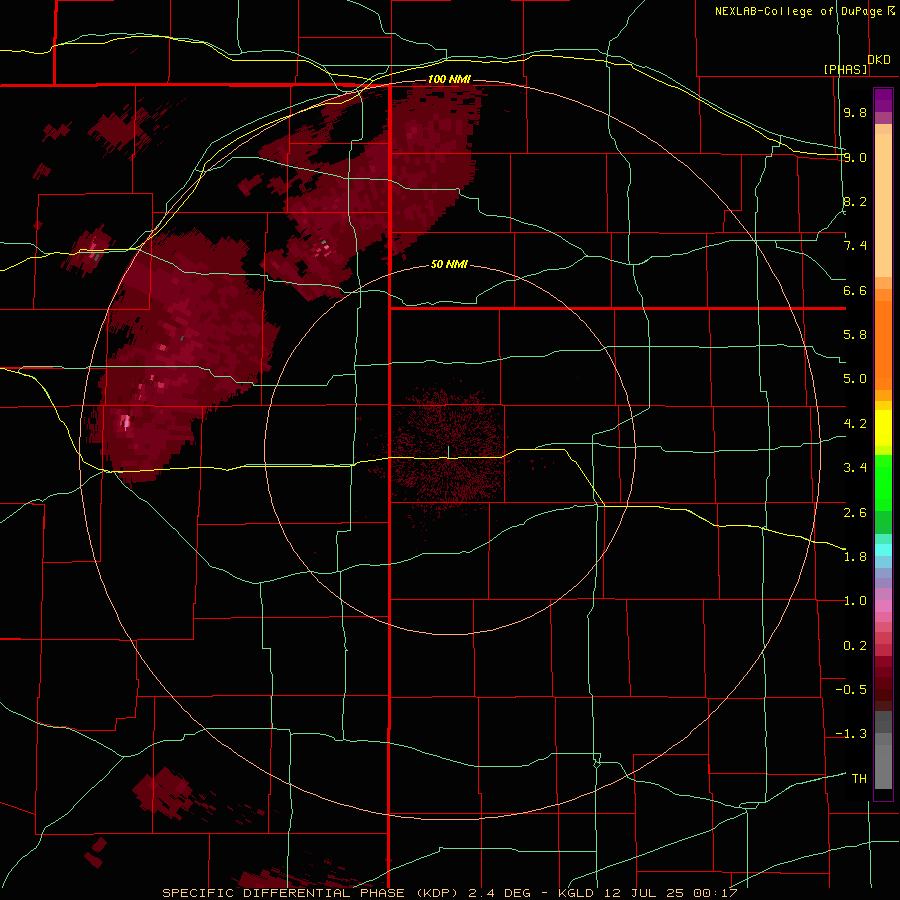900x900 pixels.
Task: Click the bright pink KDP core in western storm
Action: 126,423
